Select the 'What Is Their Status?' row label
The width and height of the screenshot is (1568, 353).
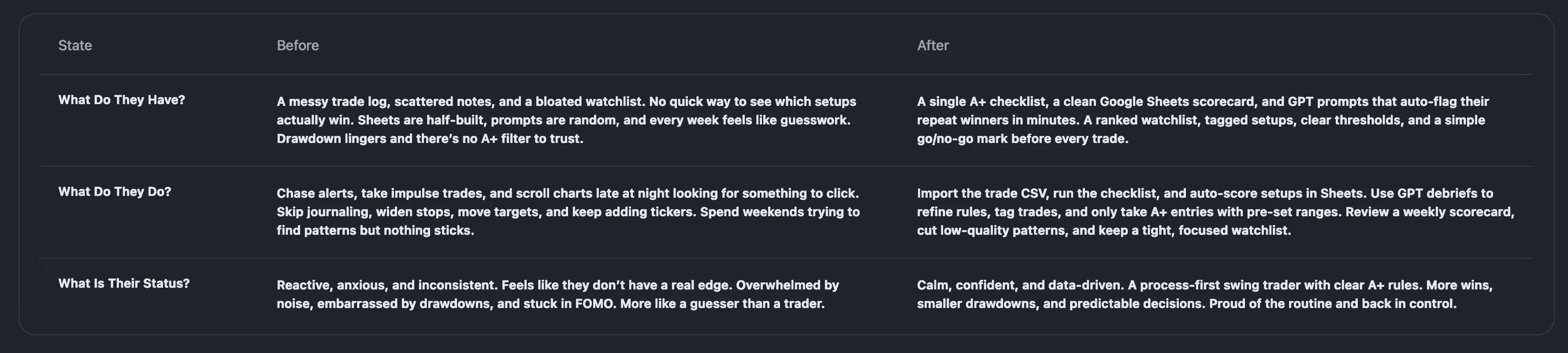tap(123, 283)
